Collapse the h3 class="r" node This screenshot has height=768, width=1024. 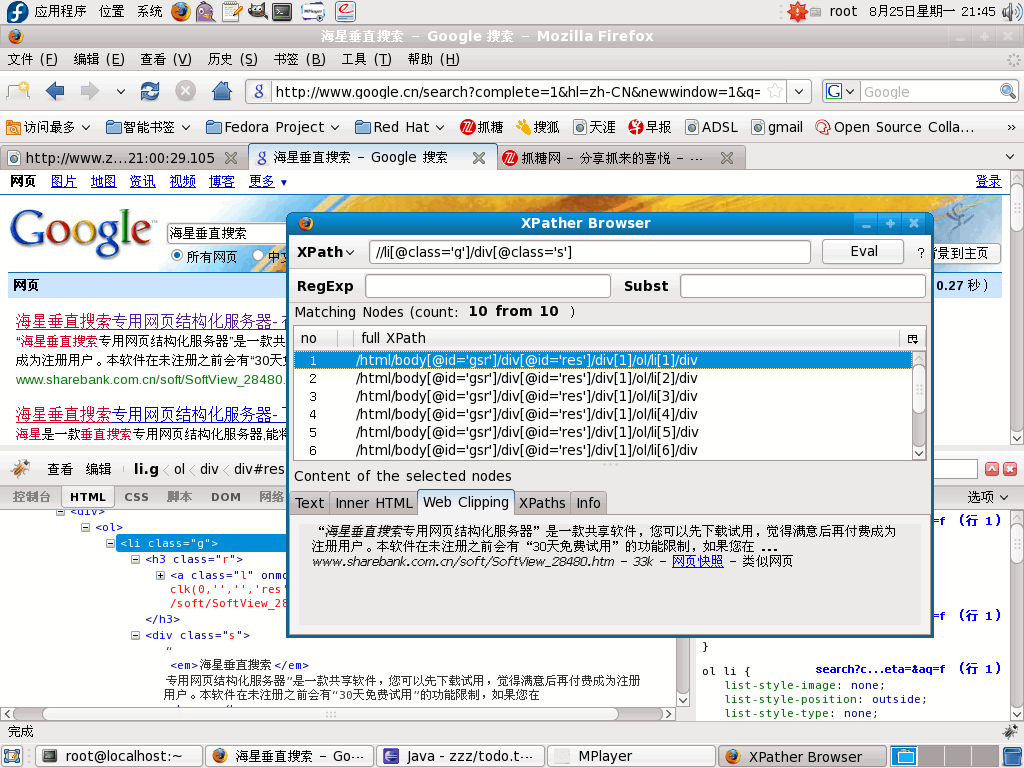[135, 560]
